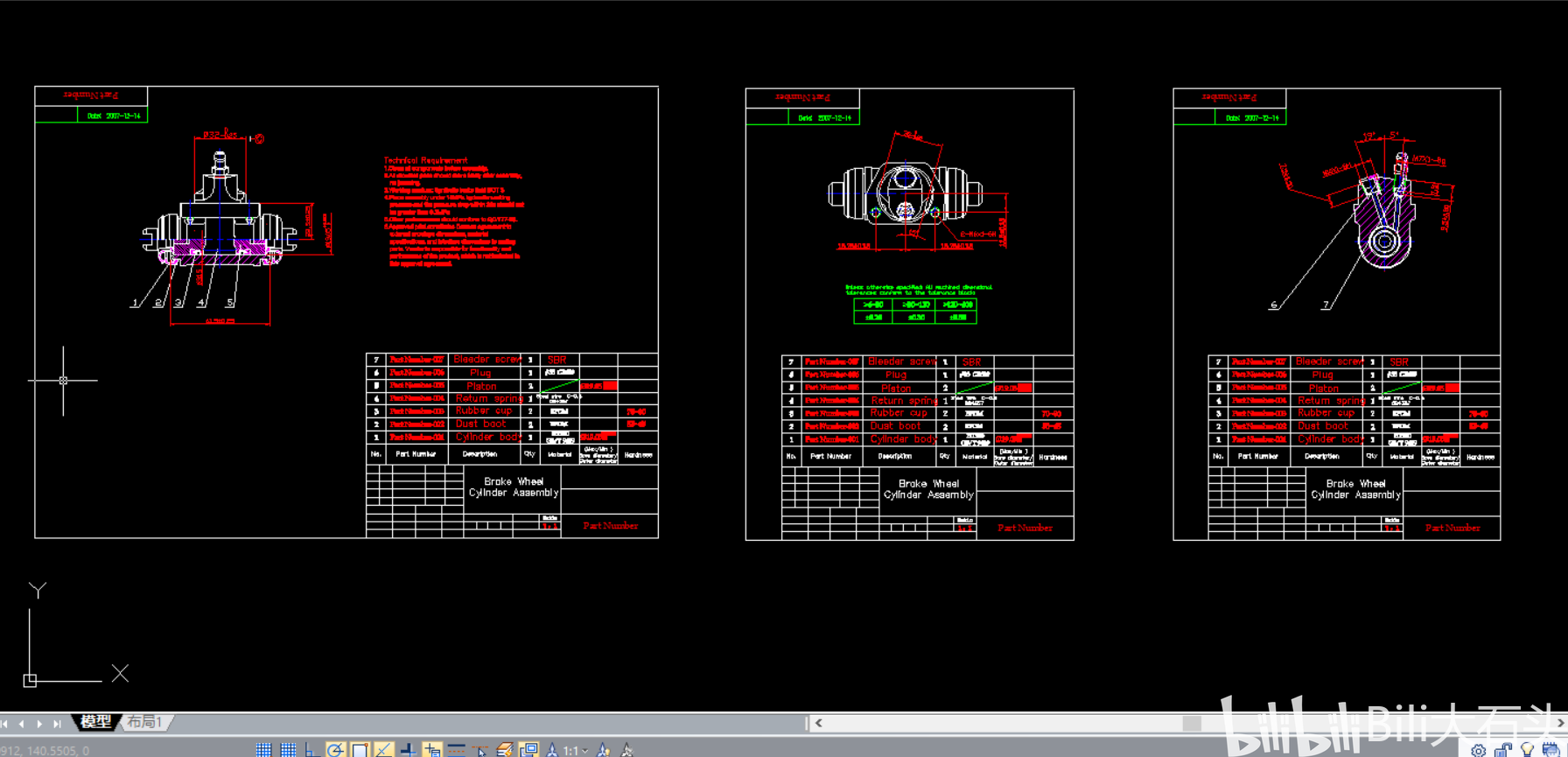
Task: Click the previous layout tab arrow
Action: coord(22,723)
